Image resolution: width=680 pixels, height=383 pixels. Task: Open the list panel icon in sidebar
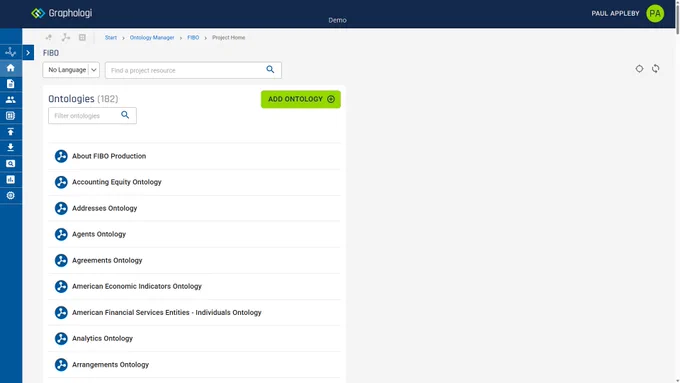(10, 116)
